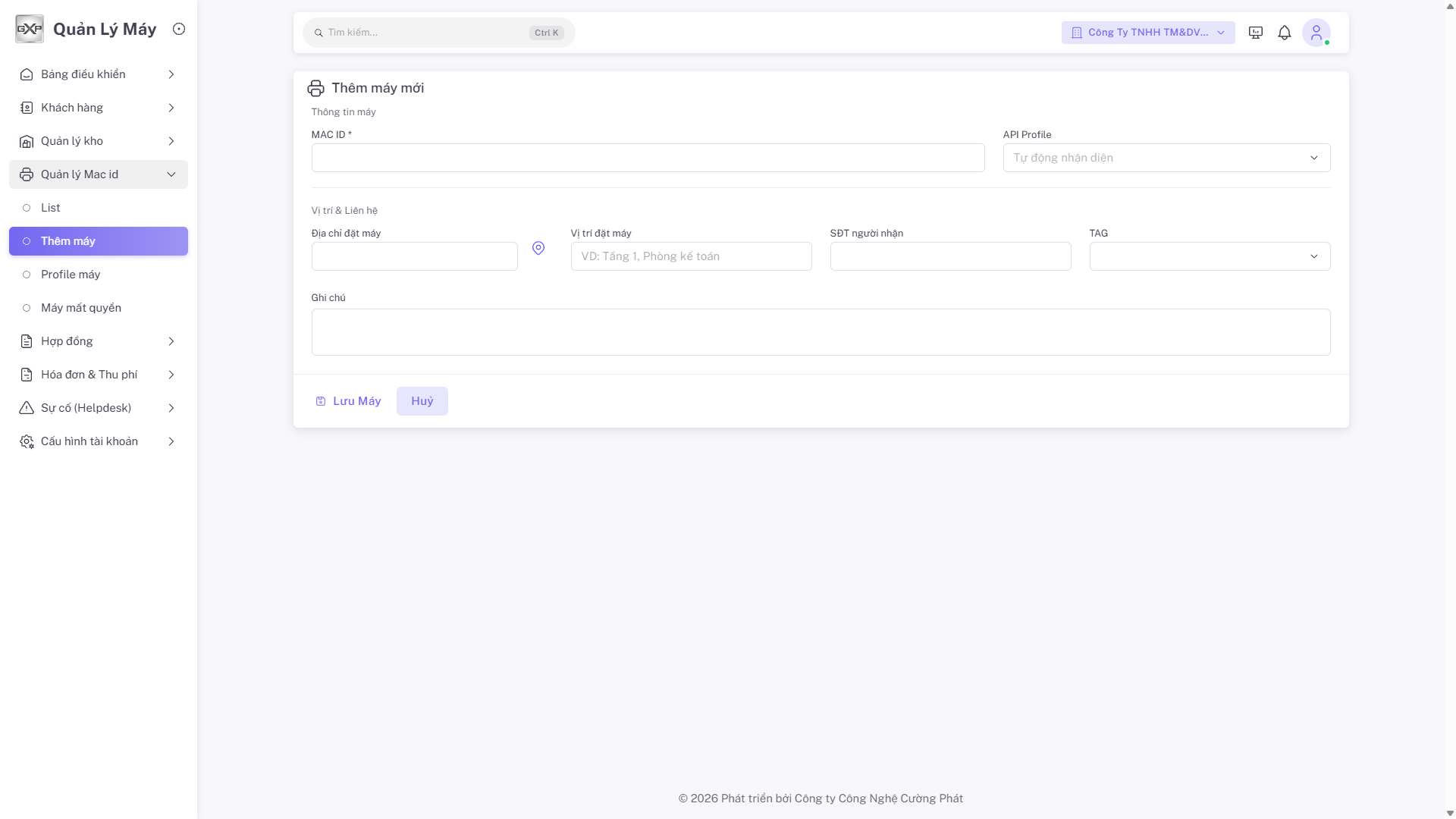Open the API Profile dropdown

coord(1166,158)
